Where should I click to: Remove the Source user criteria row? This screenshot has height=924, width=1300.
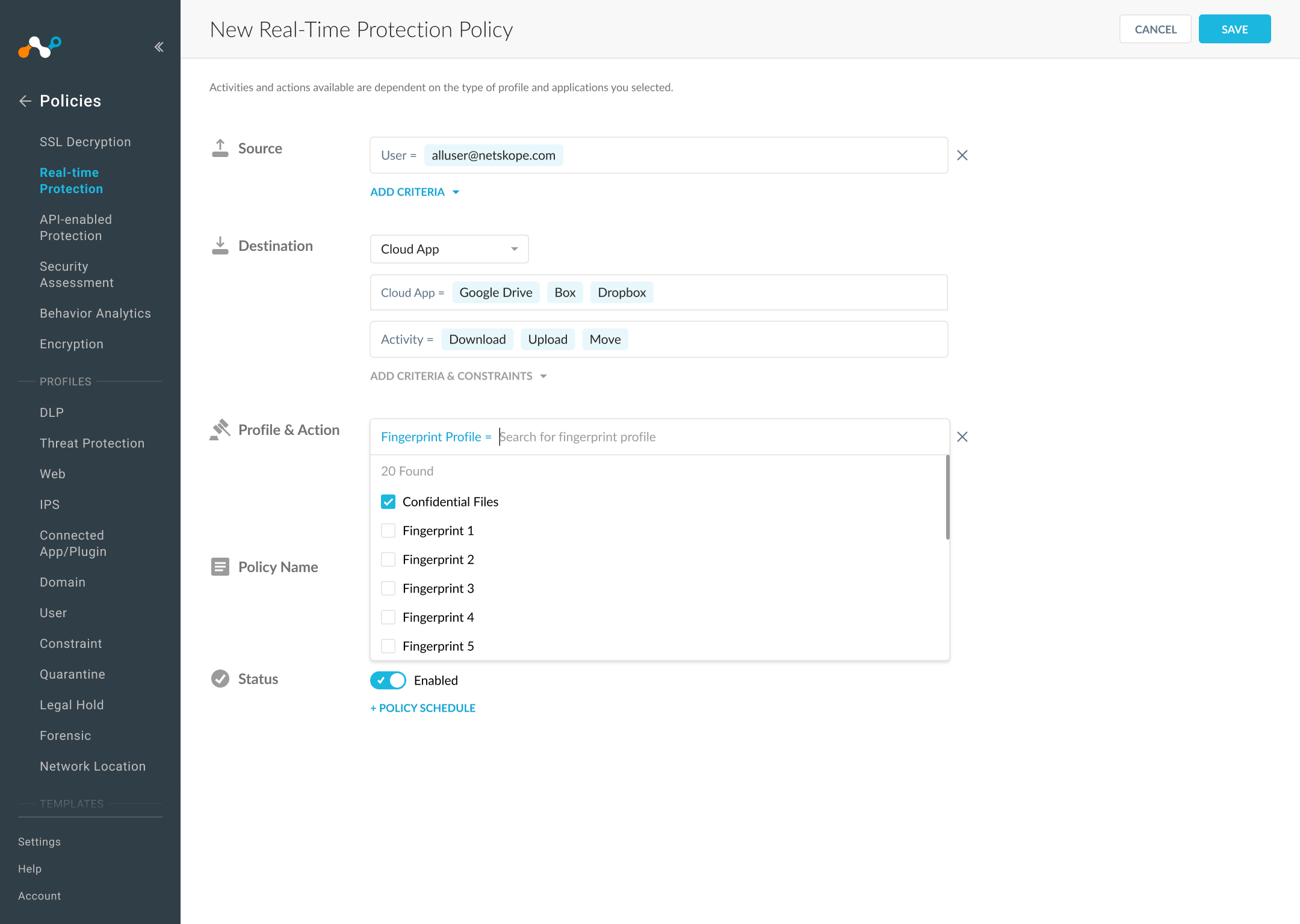(962, 155)
